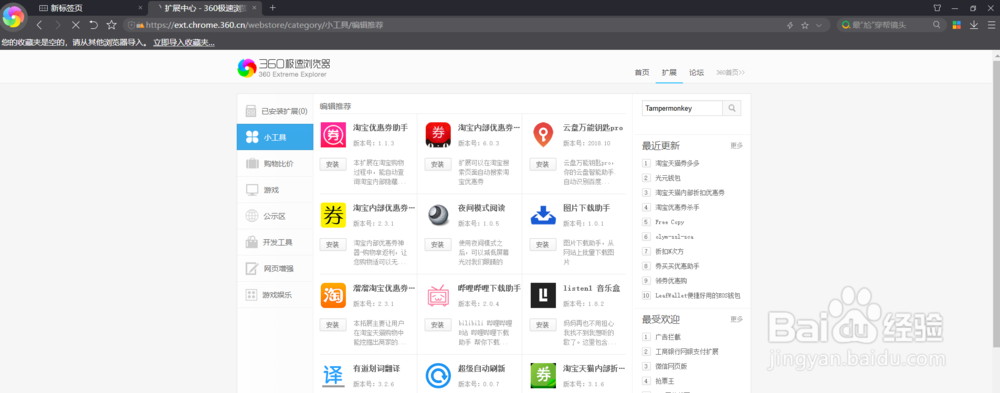Open 论坛 in site navigation
The width and height of the screenshot is (1000, 393).
click(x=696, y=72)
